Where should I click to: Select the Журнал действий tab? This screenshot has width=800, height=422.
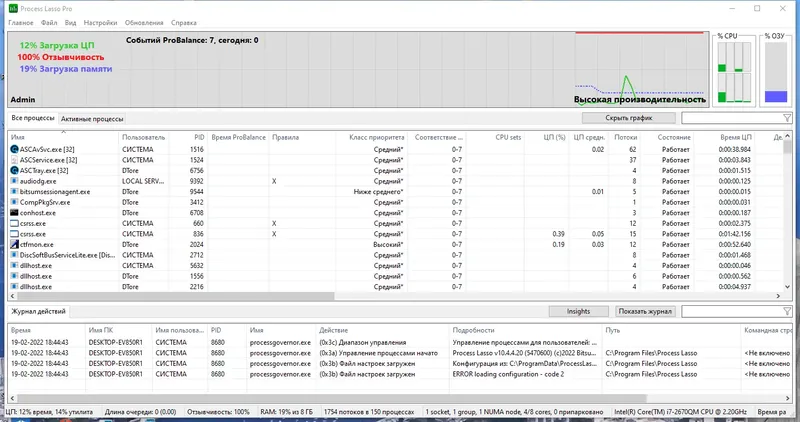38,311
